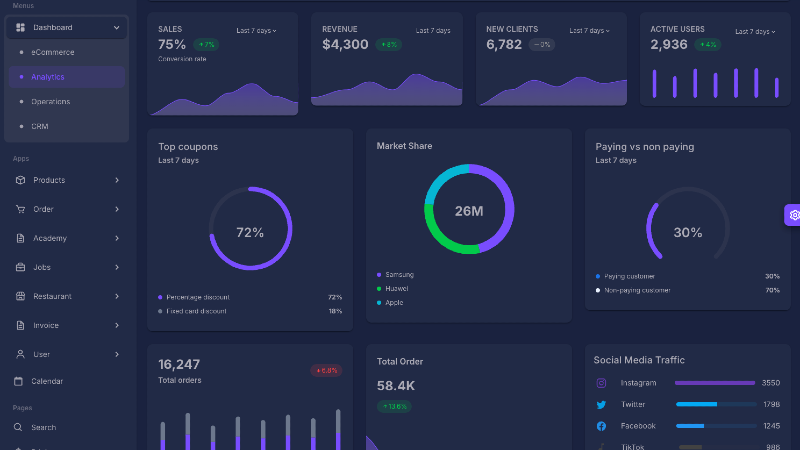Click the Order shopping cart icon

pyautogui.click(x=20, y=209)
